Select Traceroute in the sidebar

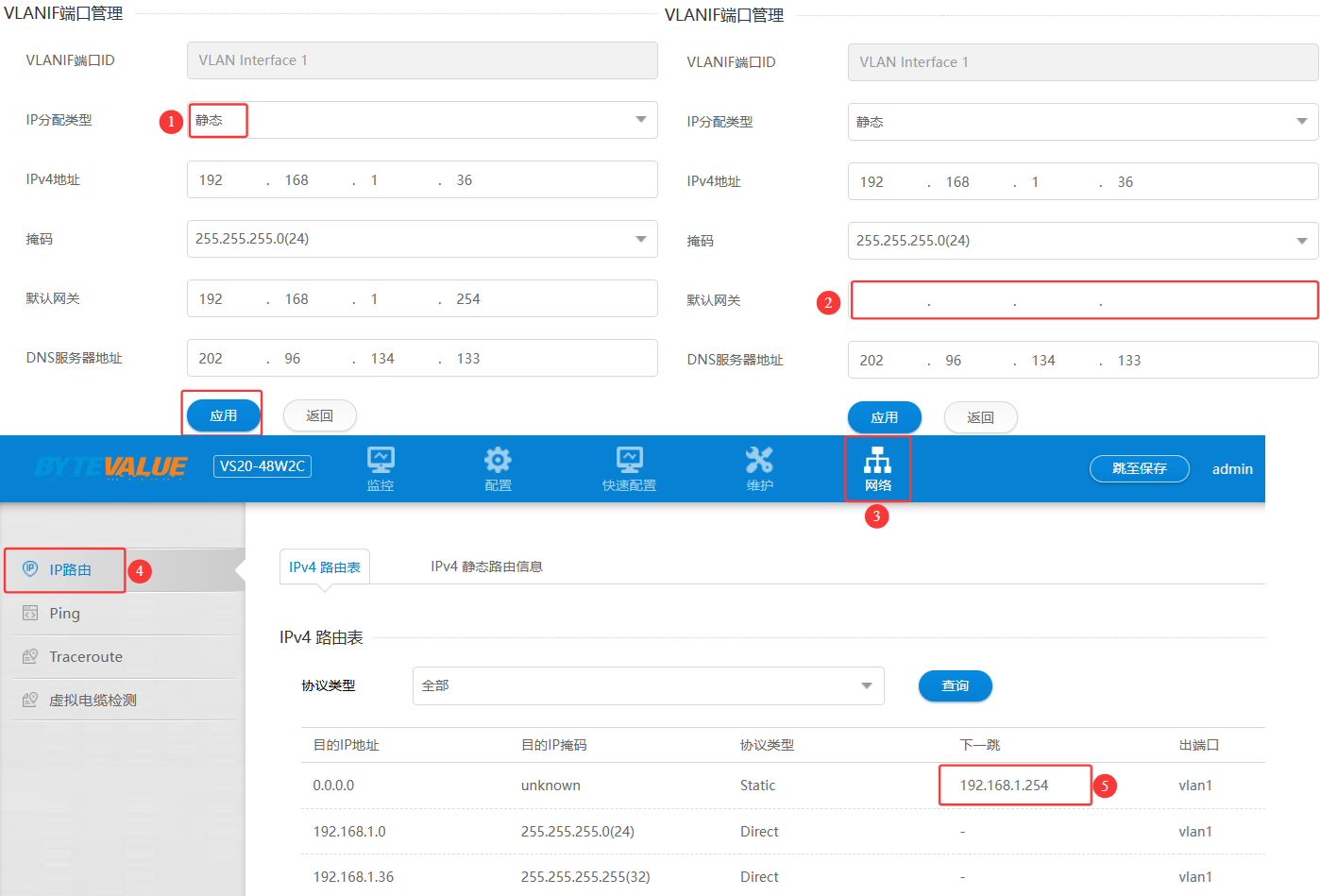85,656
